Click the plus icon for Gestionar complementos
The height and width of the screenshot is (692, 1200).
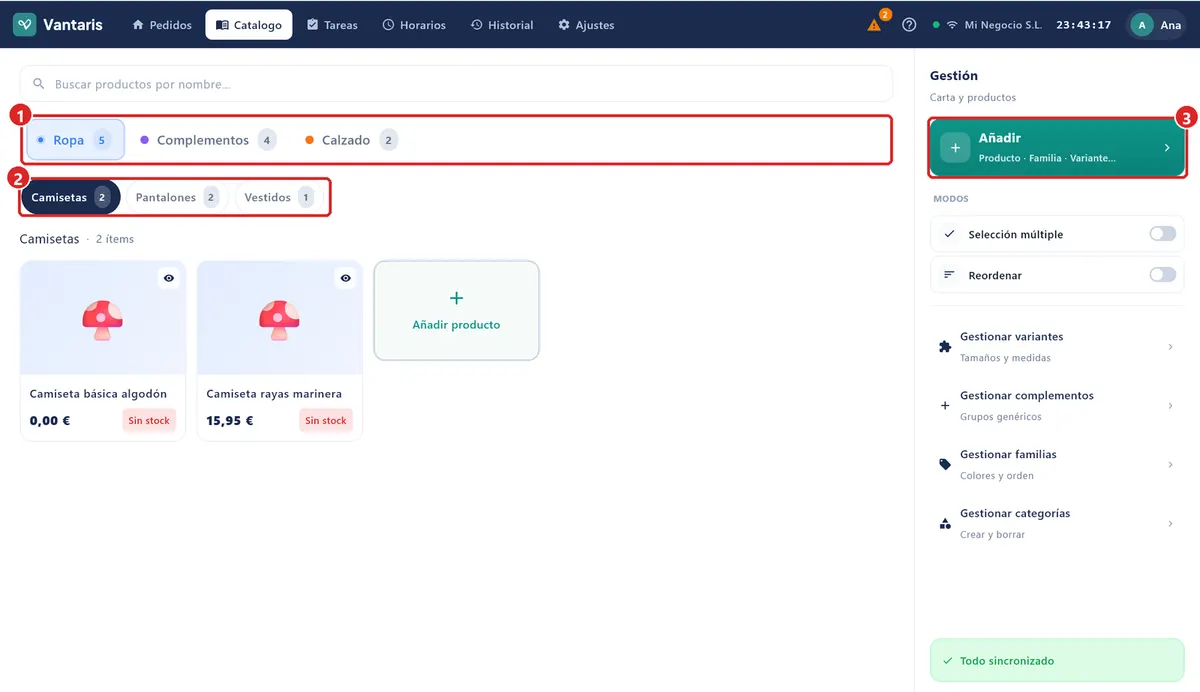tap(945, 406)
